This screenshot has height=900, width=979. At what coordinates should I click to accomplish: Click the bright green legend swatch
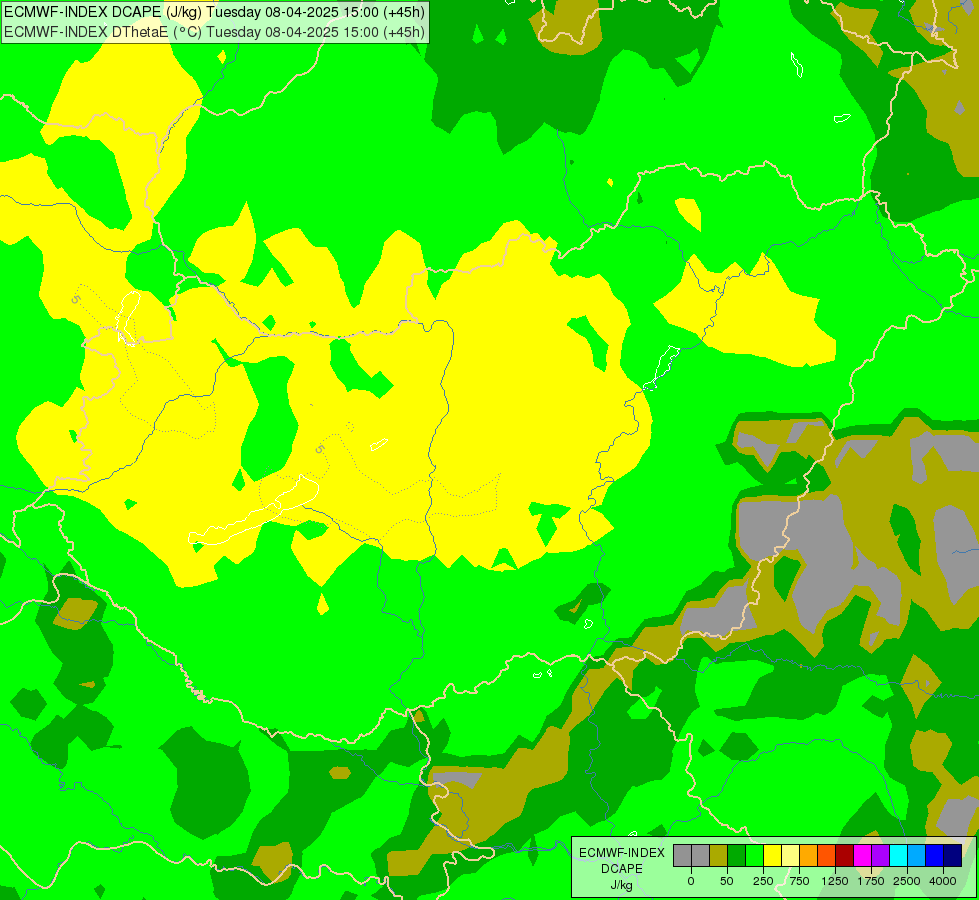pos(755,856)
